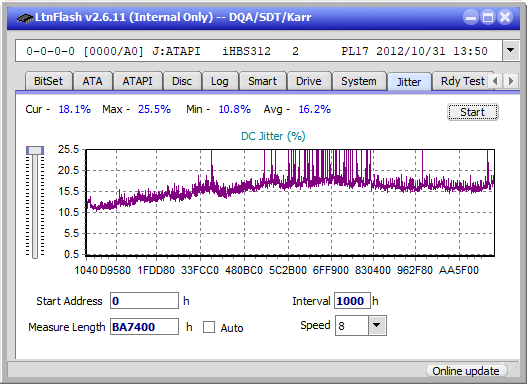Click the vertical scale slider thumb
527x384 pixels.
pos(35,151)
